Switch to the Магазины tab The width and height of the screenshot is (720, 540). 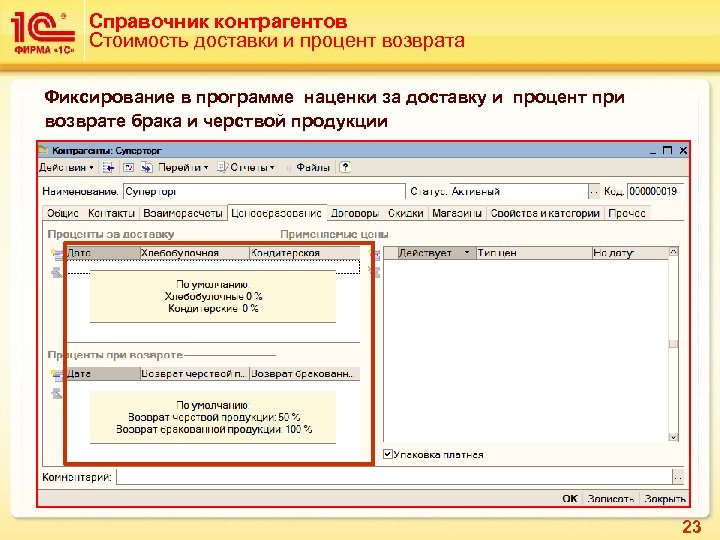coord(457,213)
